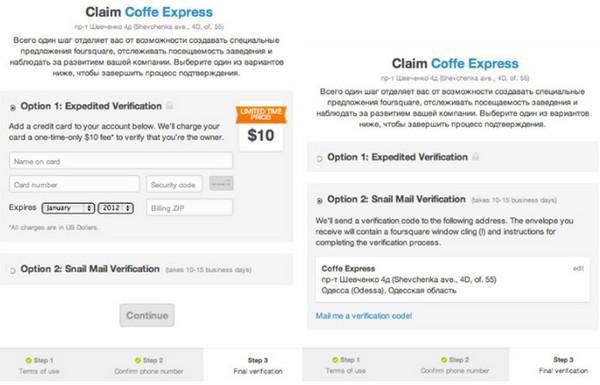Focus the Name on card field
Screen dimensions: 600x385
coord(121,161)
